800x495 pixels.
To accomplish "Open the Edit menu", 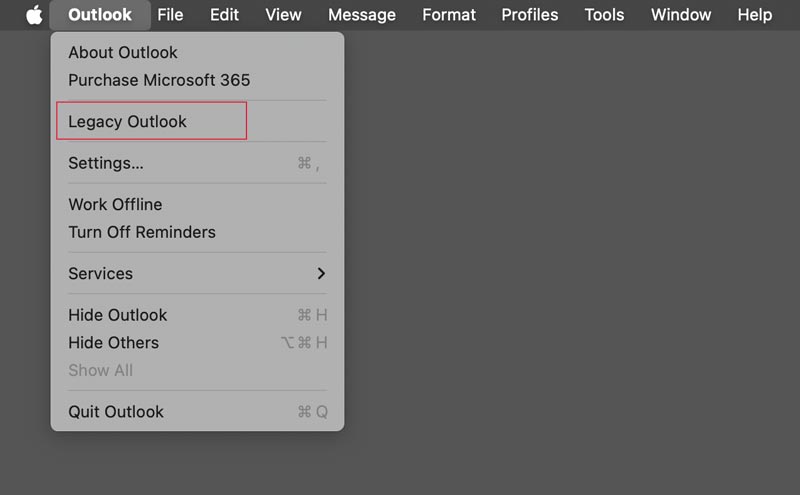I will click(224, 15).
